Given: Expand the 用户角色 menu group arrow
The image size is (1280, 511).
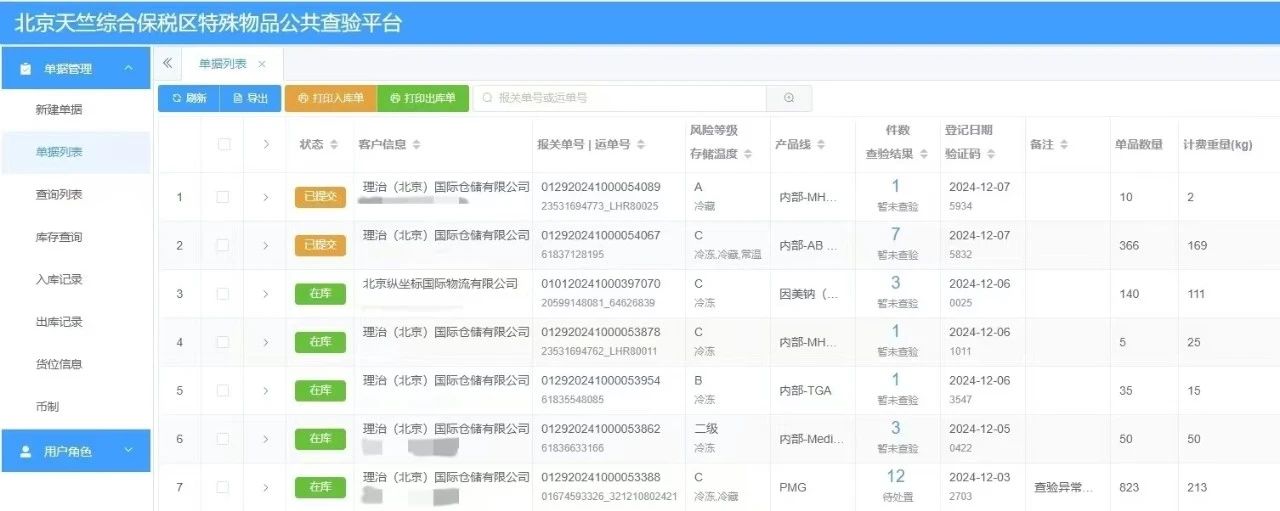Looking at the screenshot, I should click(128, 451).
